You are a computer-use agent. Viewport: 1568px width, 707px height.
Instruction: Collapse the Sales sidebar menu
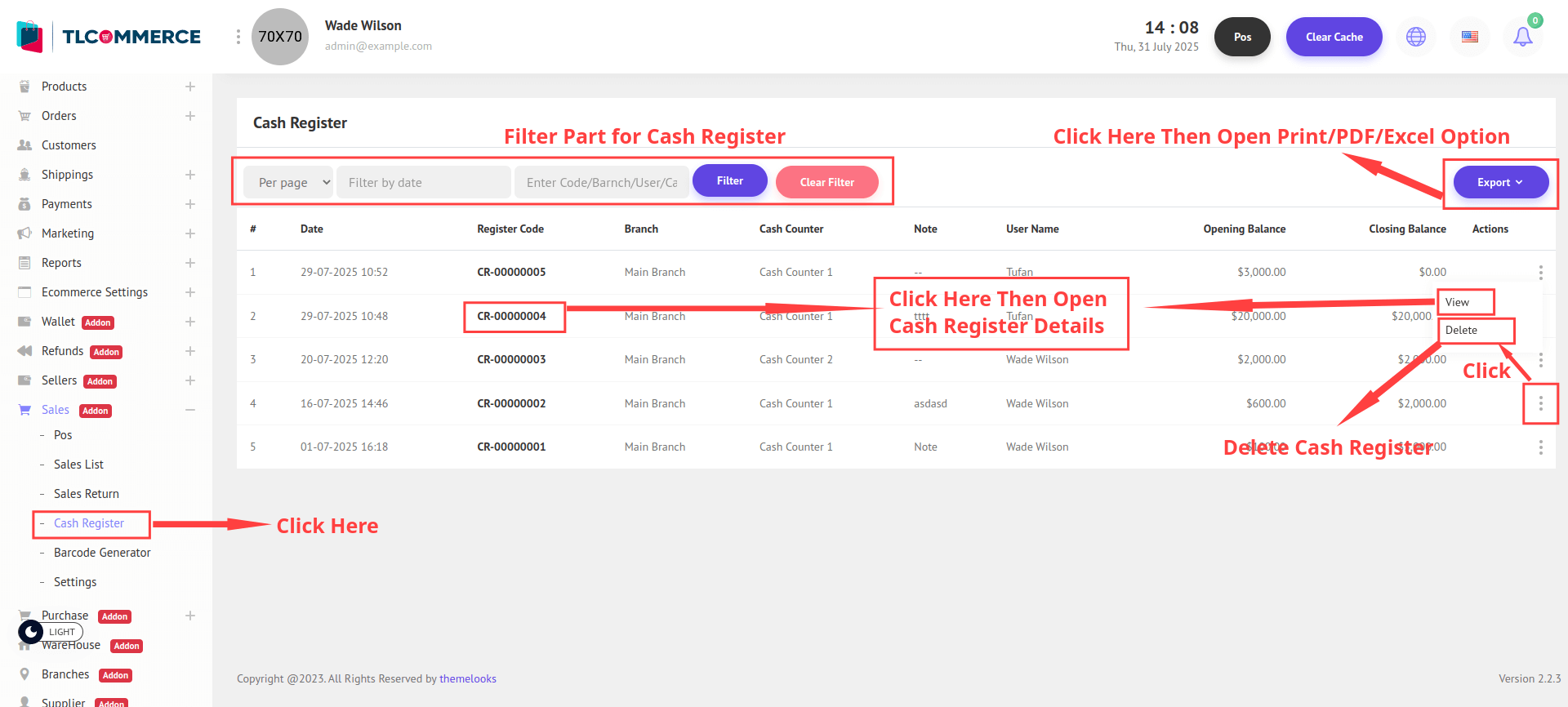click(189, 410)
